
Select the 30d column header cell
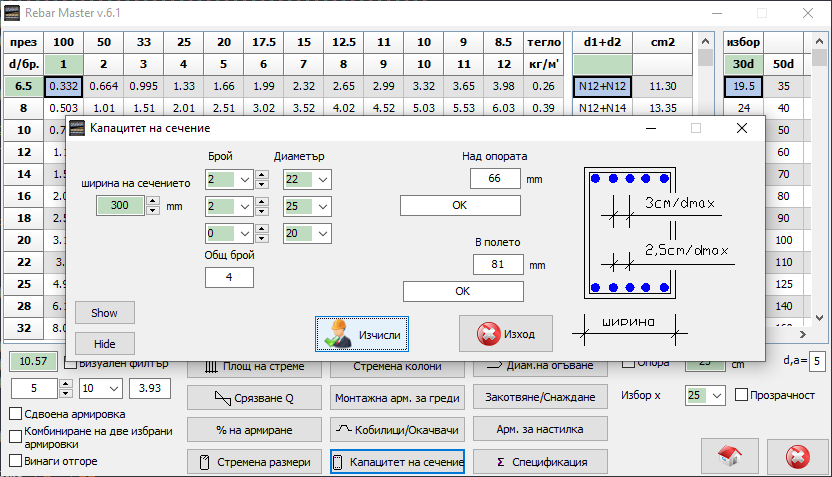point(744,64)
